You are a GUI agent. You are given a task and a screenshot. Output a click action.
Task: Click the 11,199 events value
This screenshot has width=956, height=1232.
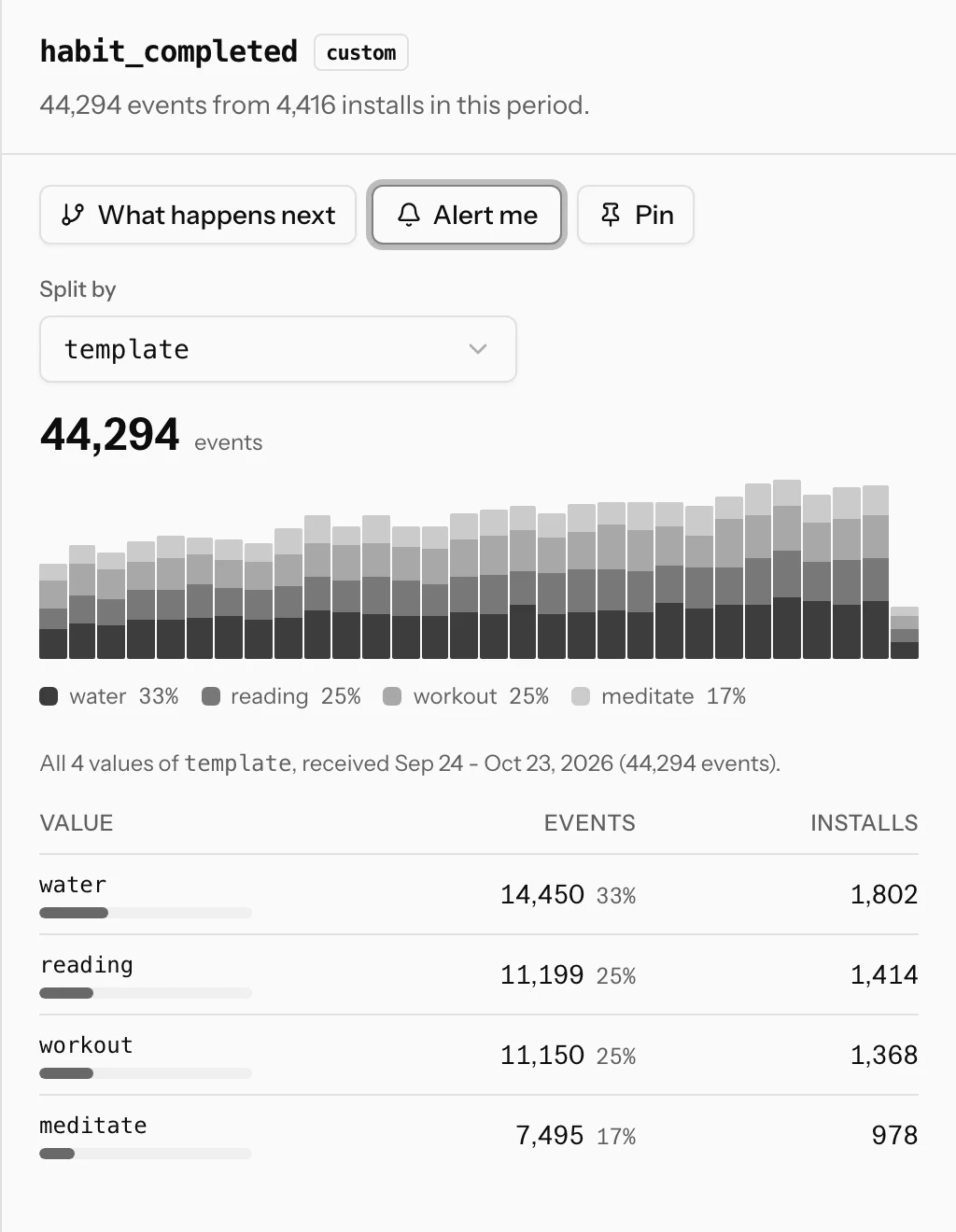pyautogui.click(x=542, y=975)
